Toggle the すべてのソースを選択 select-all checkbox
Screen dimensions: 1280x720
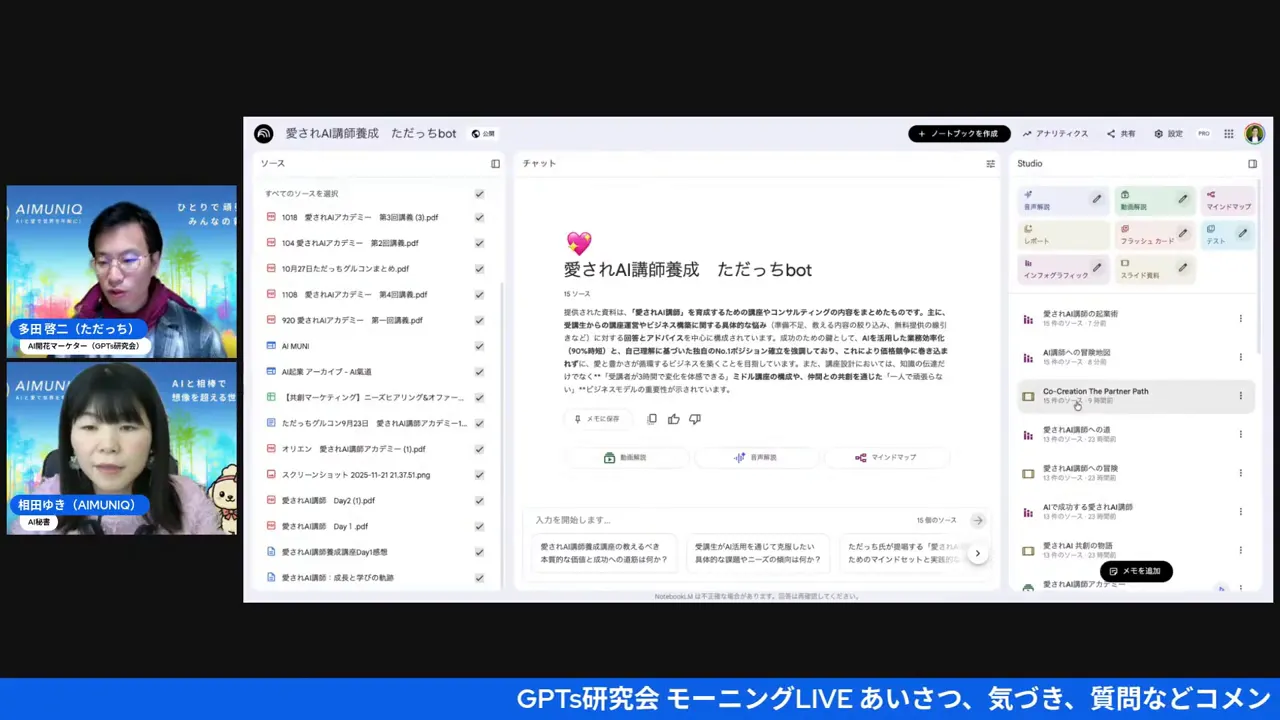tap(479, 193)
